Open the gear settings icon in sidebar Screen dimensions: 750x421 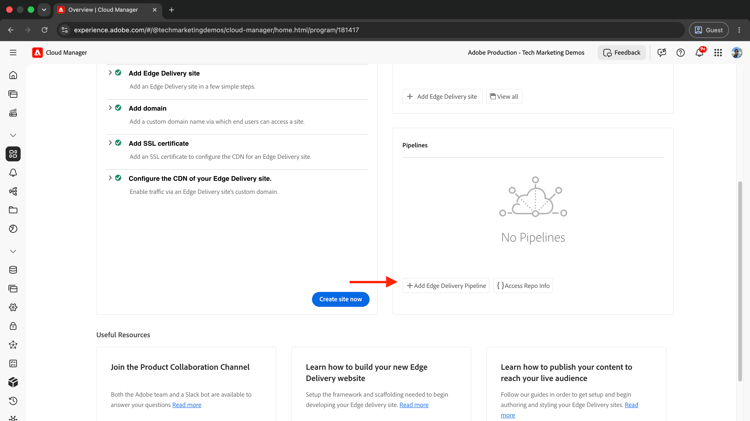pos(13,307)
